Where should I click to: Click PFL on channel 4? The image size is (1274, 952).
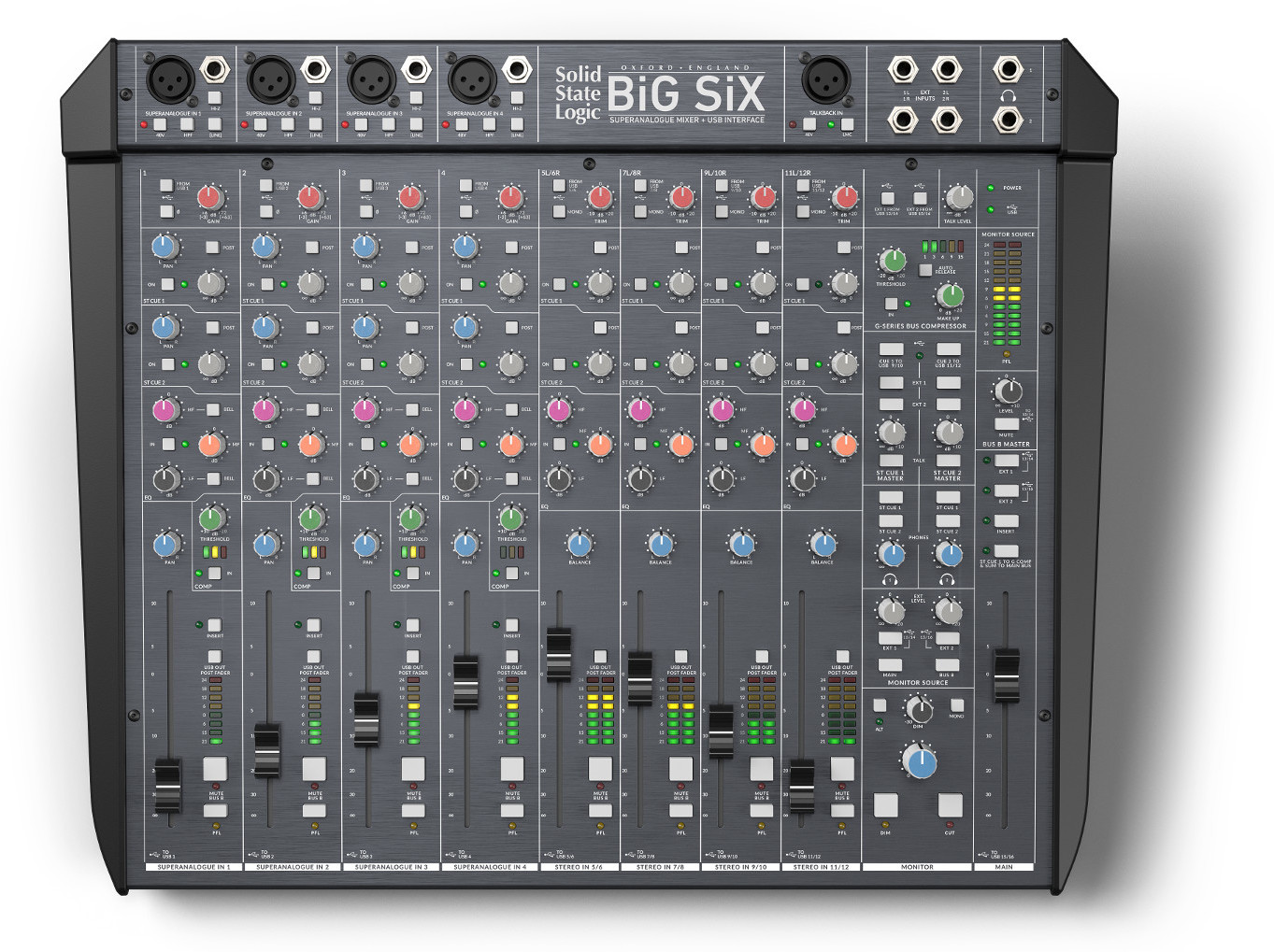coord(512,811)
